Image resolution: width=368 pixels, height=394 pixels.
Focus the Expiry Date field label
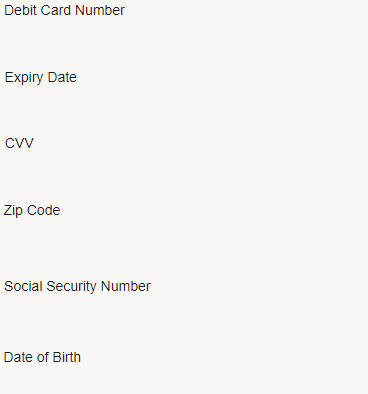pyautogui.click(x=41, y=78)
